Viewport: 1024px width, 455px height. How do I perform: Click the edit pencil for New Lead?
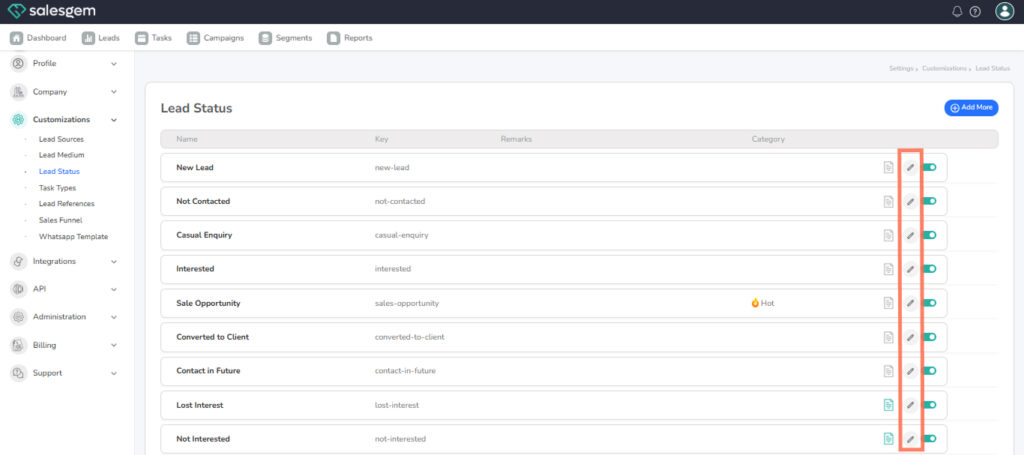pyautogui.click(x=910, y=167)
